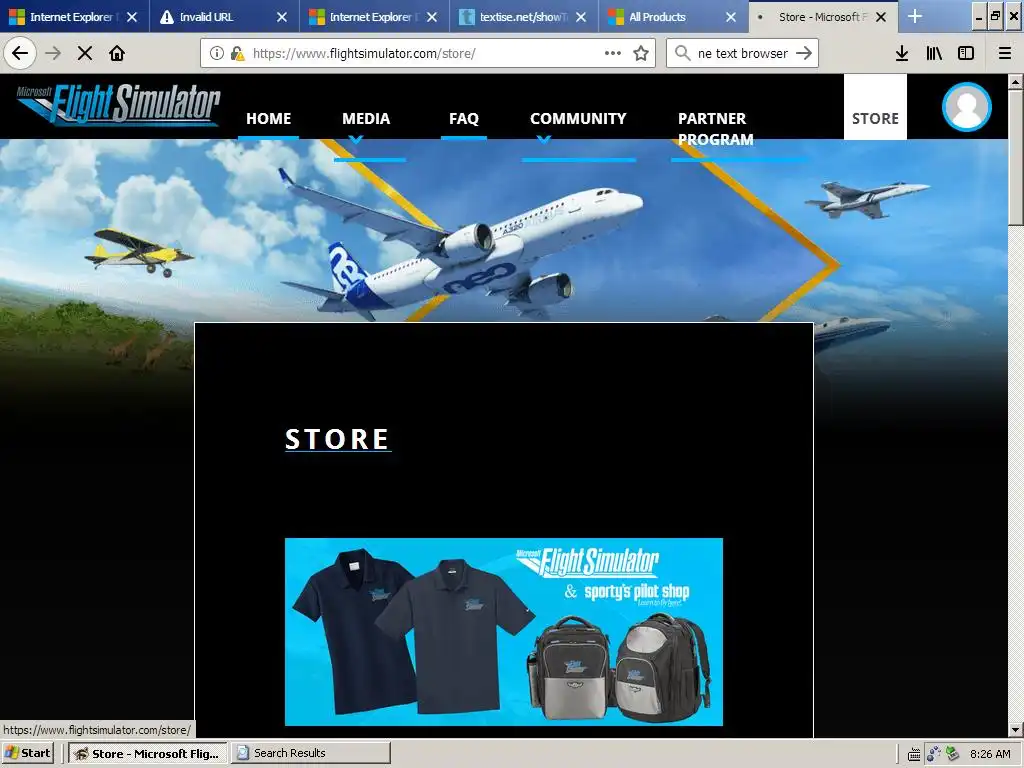The width and height of the screenshot is (1024, 768).
Task: Open the hamburger application menu
Action: [x=1005, y=53]
